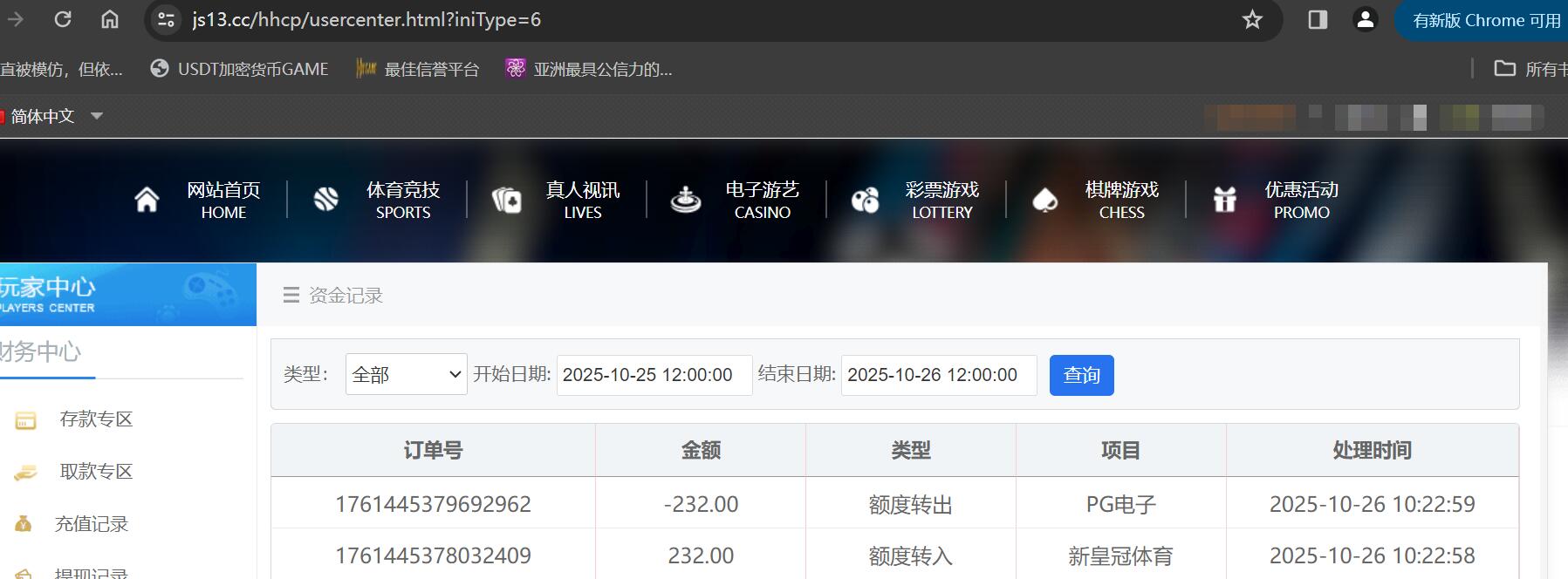Click the 项目 column header

click(1121, 450)
